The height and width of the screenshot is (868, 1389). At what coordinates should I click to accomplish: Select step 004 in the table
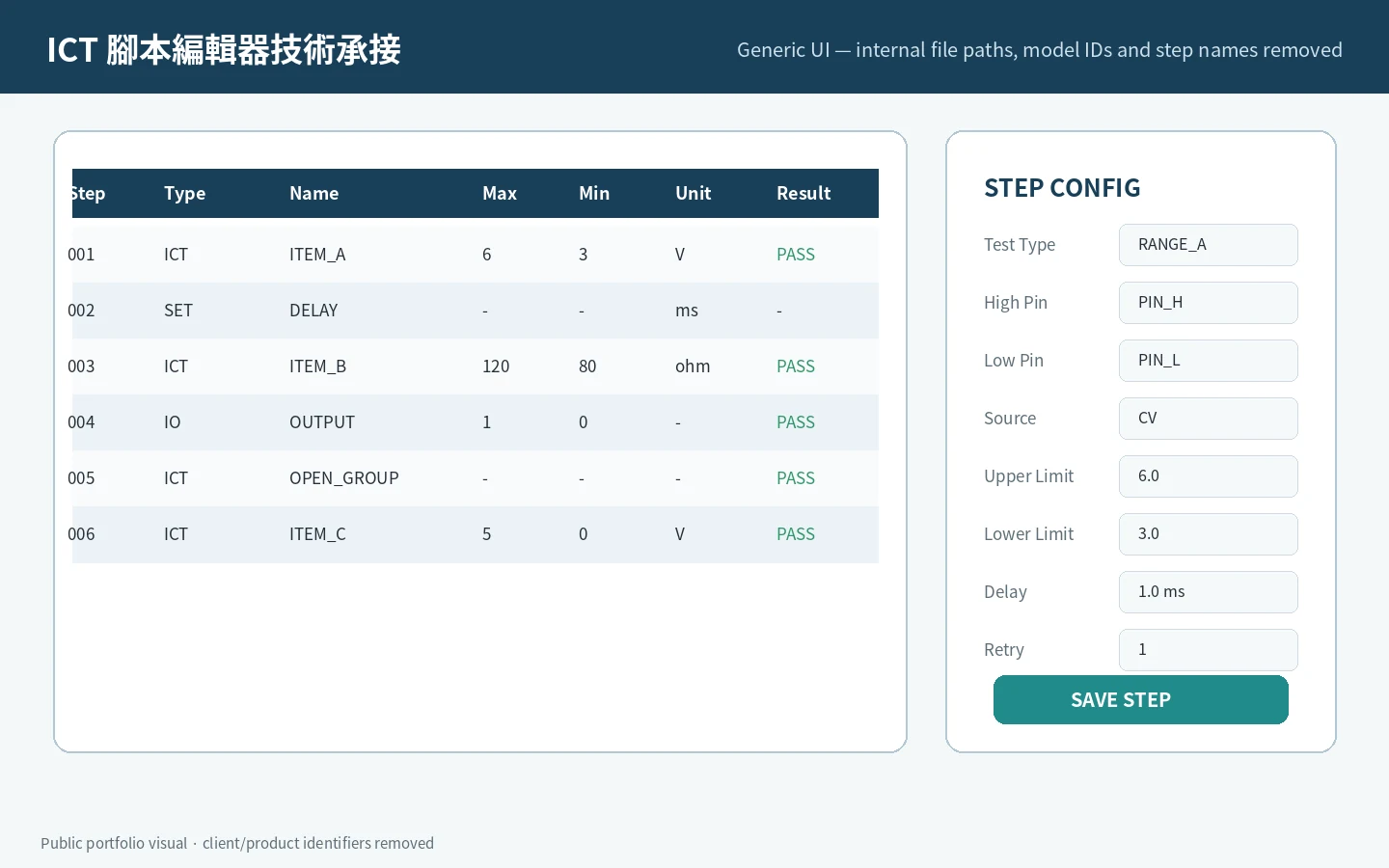(x=476, y=422)
